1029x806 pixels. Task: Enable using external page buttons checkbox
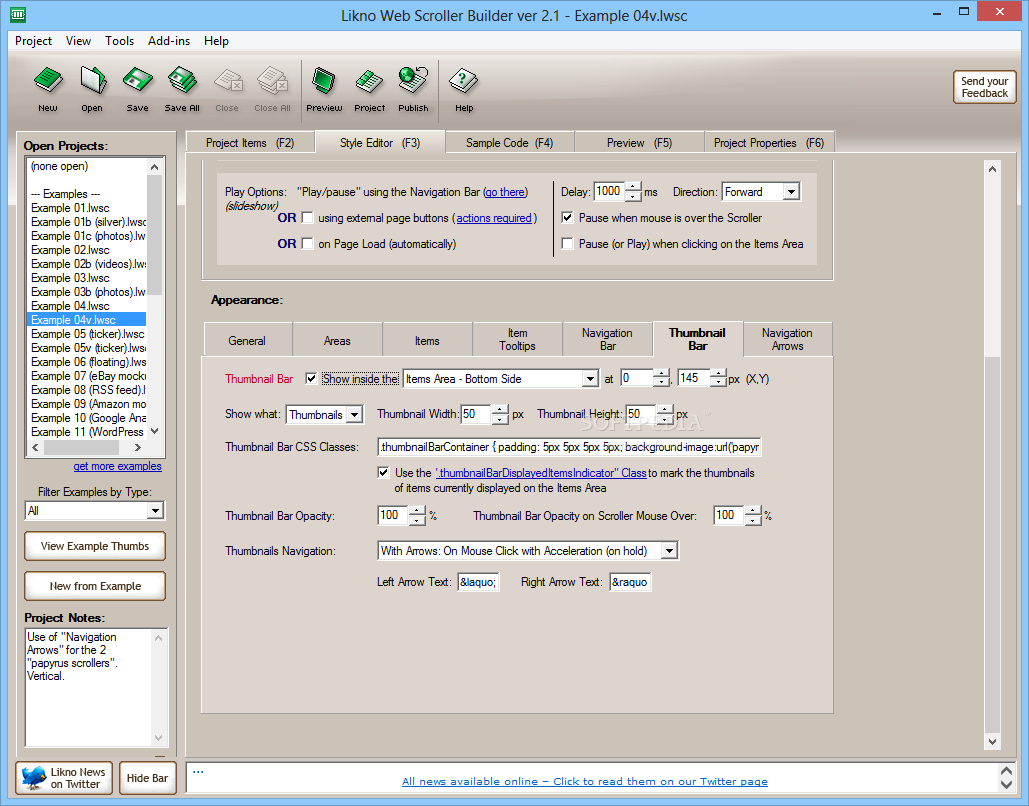[x=307, y=218]
